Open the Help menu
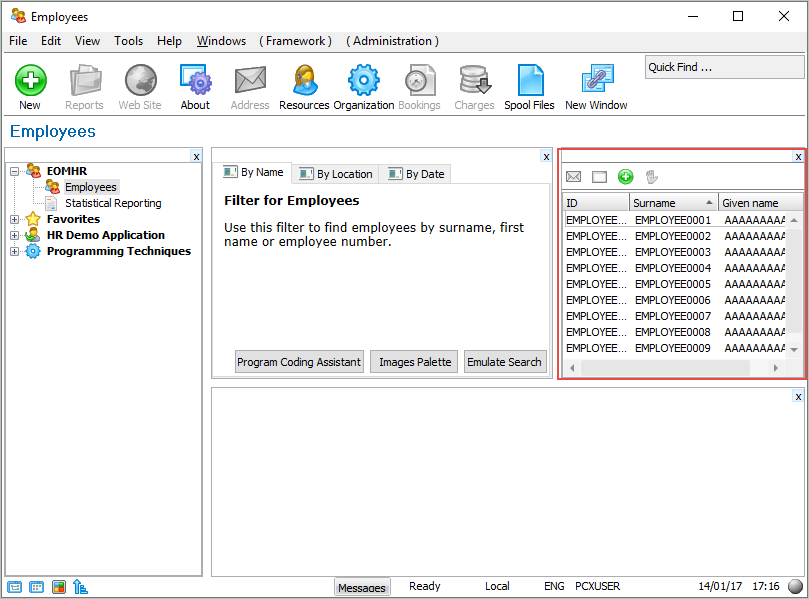809x599 pixels. pos(169,41)
